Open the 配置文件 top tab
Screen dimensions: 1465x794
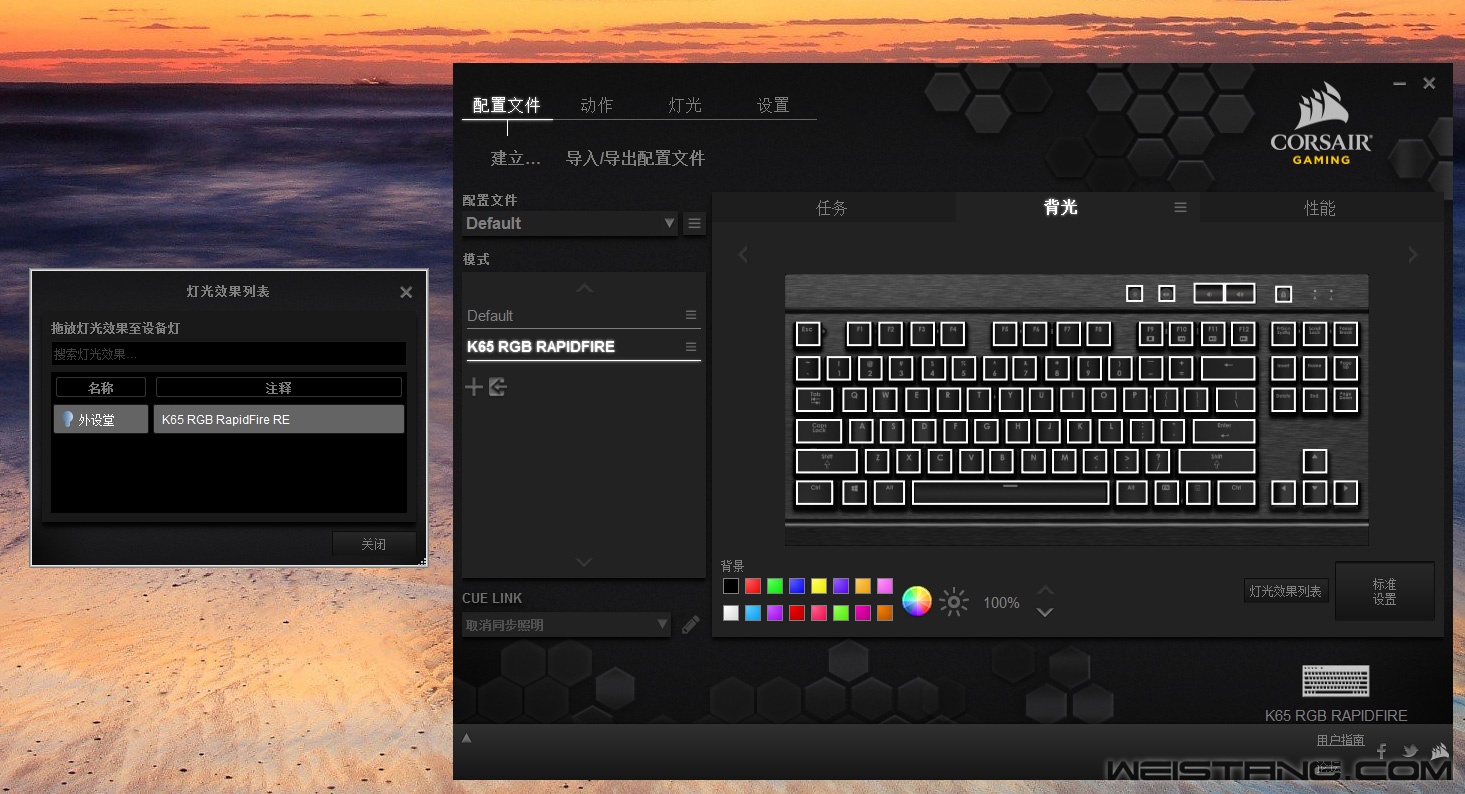coord(507,105)
